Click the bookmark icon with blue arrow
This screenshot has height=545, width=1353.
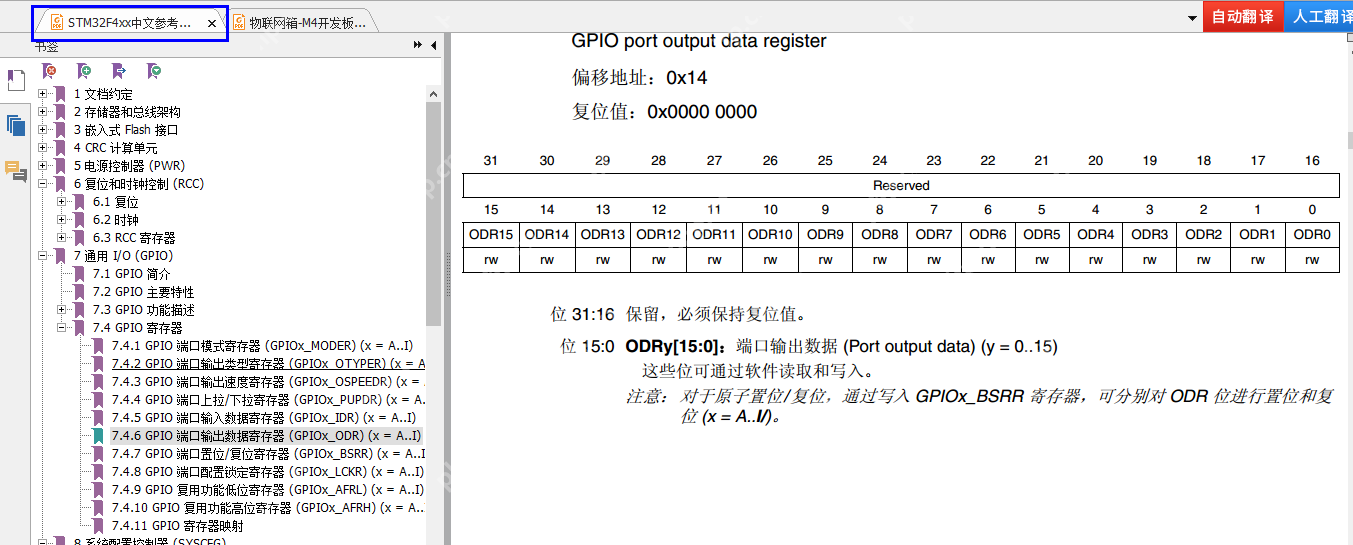(119, 71)
